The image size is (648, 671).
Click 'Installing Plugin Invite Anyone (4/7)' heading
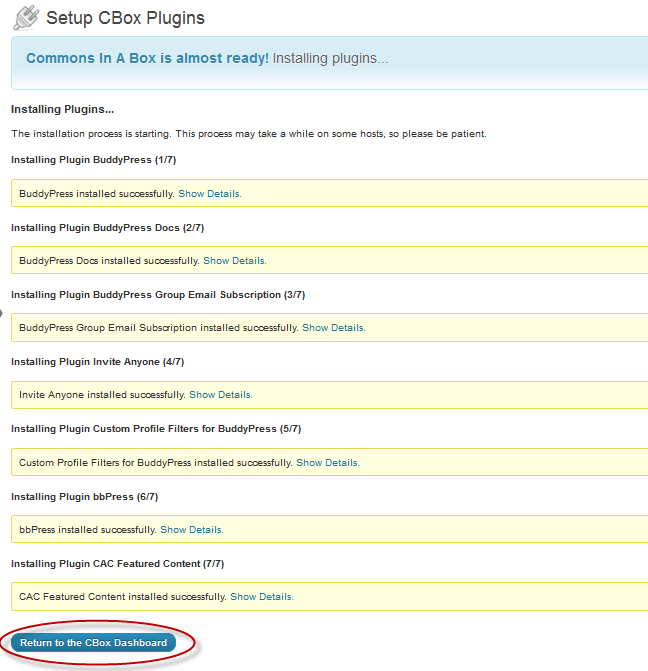[x=98, y=362]
